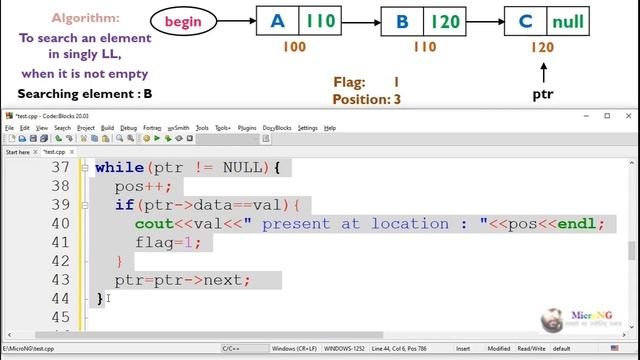Click the 'pos++;' code line
This screenshot has height=360, width=640.
(143, 187)
